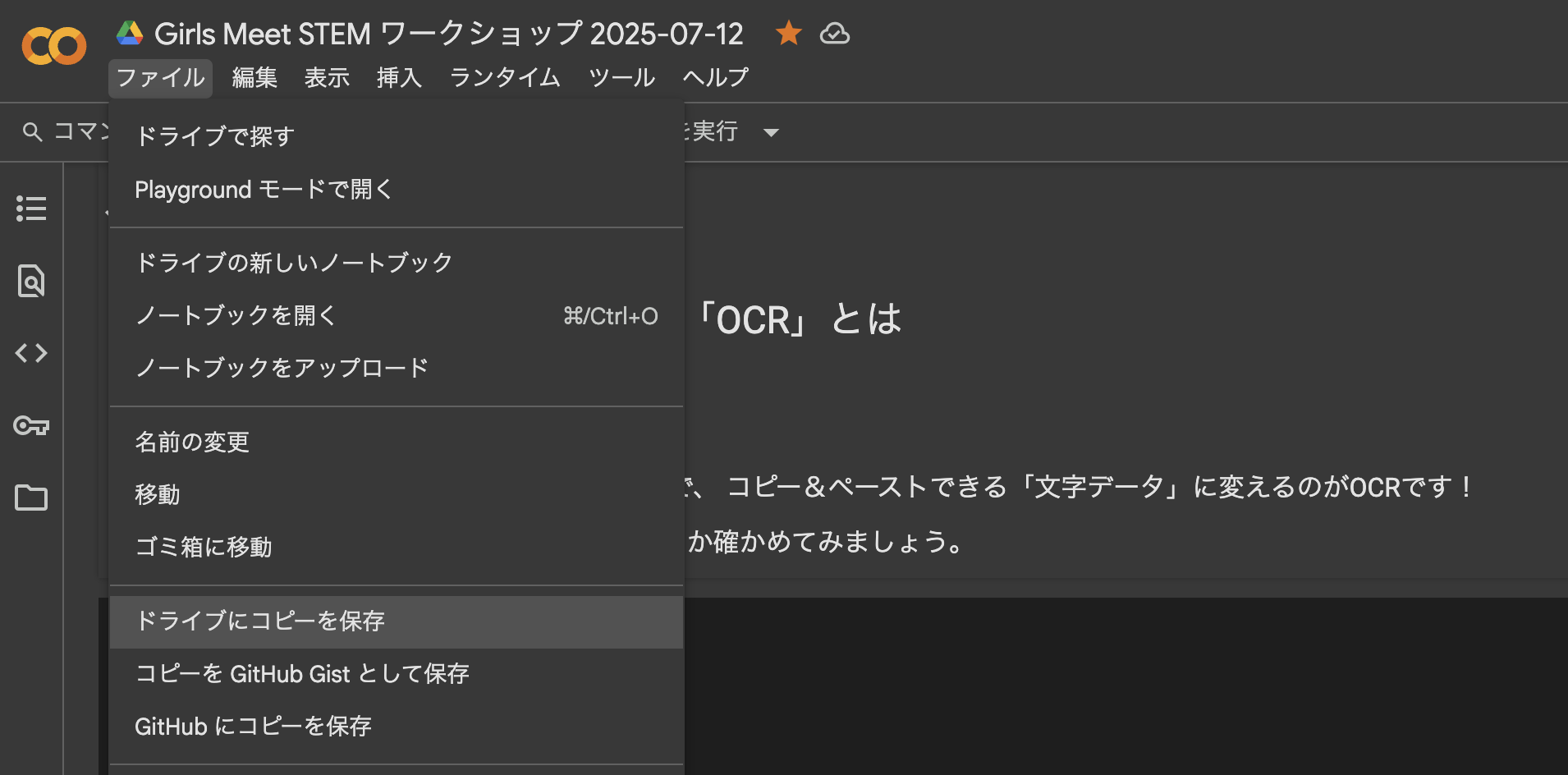1568x775 pixels.
Task: Click the notebook title to rename
Action: coord(448,34)
